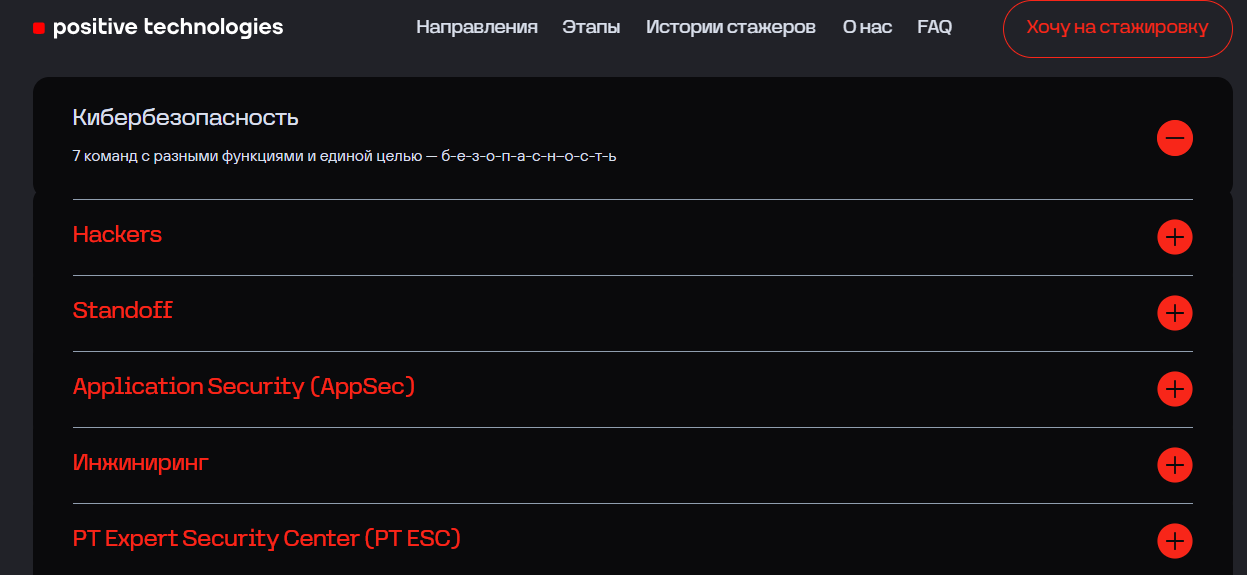Click the PT Expert Security Center heading
The height and width of the screenshot is (575, 1247).
pos(267,538)
